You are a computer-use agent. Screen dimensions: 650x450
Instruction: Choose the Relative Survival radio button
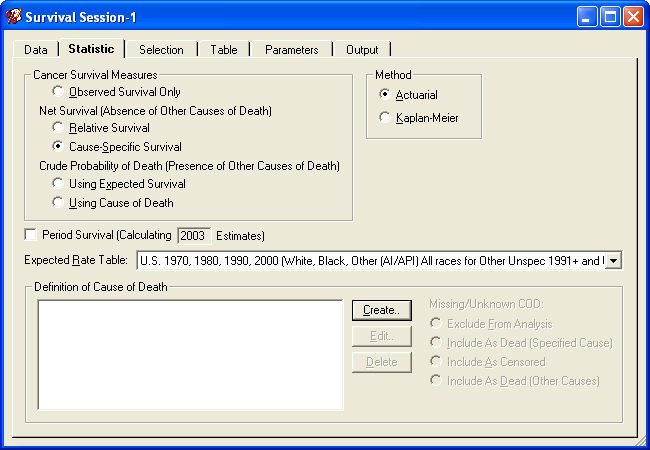[x=58, y=128]
